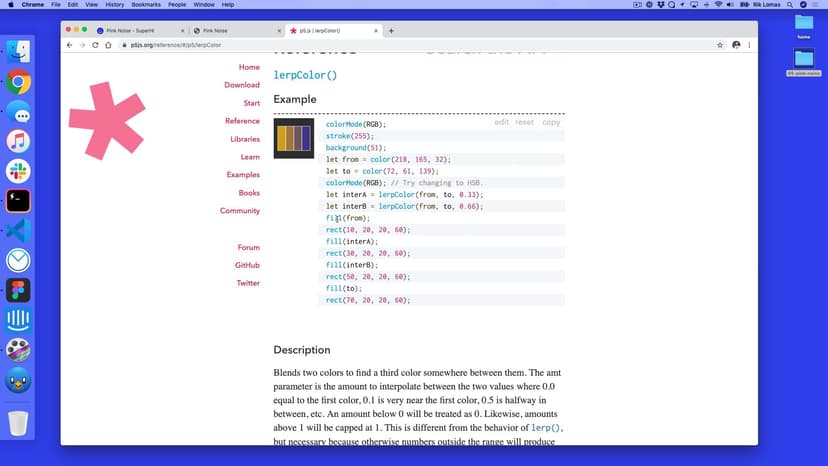The height and width of the screenshot is (466, 828).
Task: Open Slack from the dock
Action: [x=18, y=171]
